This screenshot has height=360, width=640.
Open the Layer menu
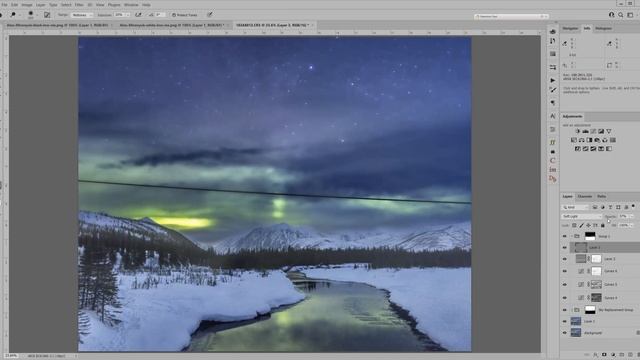click(40, 5)
